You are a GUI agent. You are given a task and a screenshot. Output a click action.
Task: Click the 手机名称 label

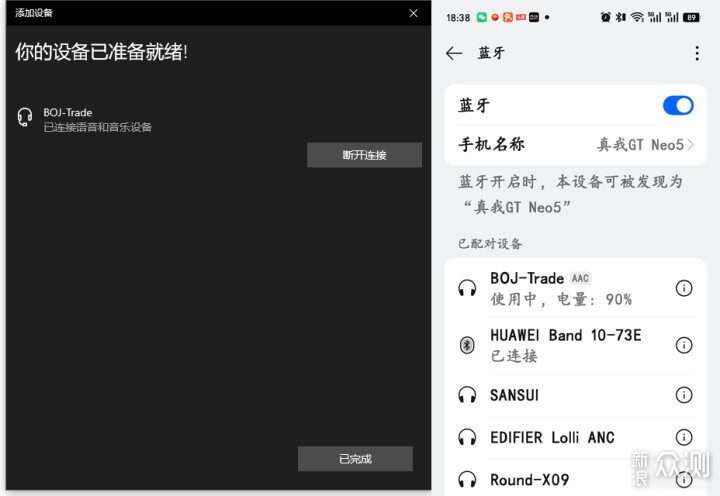point(491,145)
